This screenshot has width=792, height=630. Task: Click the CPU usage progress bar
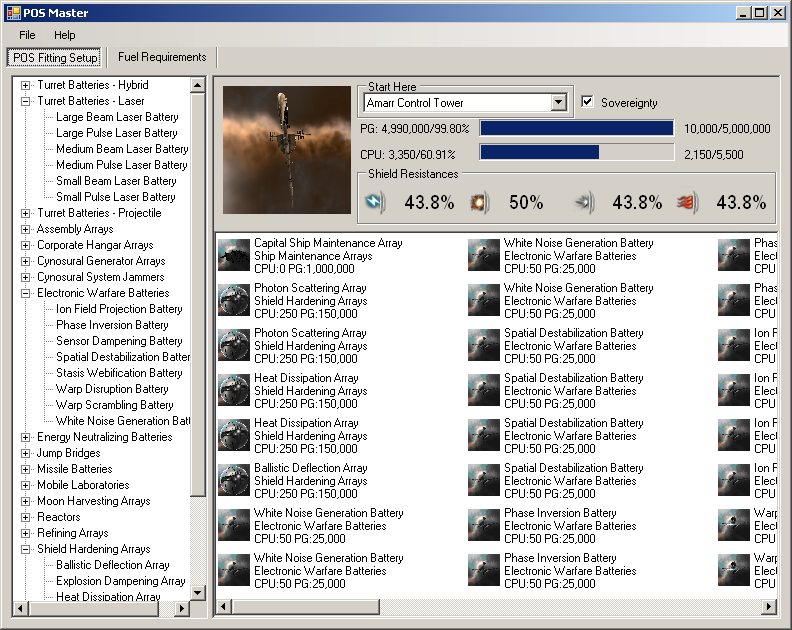pyautogui.click(x=577, y=152)
